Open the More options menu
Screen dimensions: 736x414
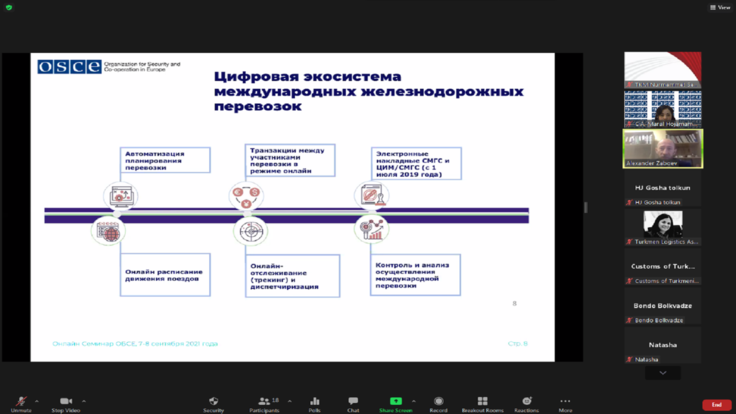coord(566,401)
